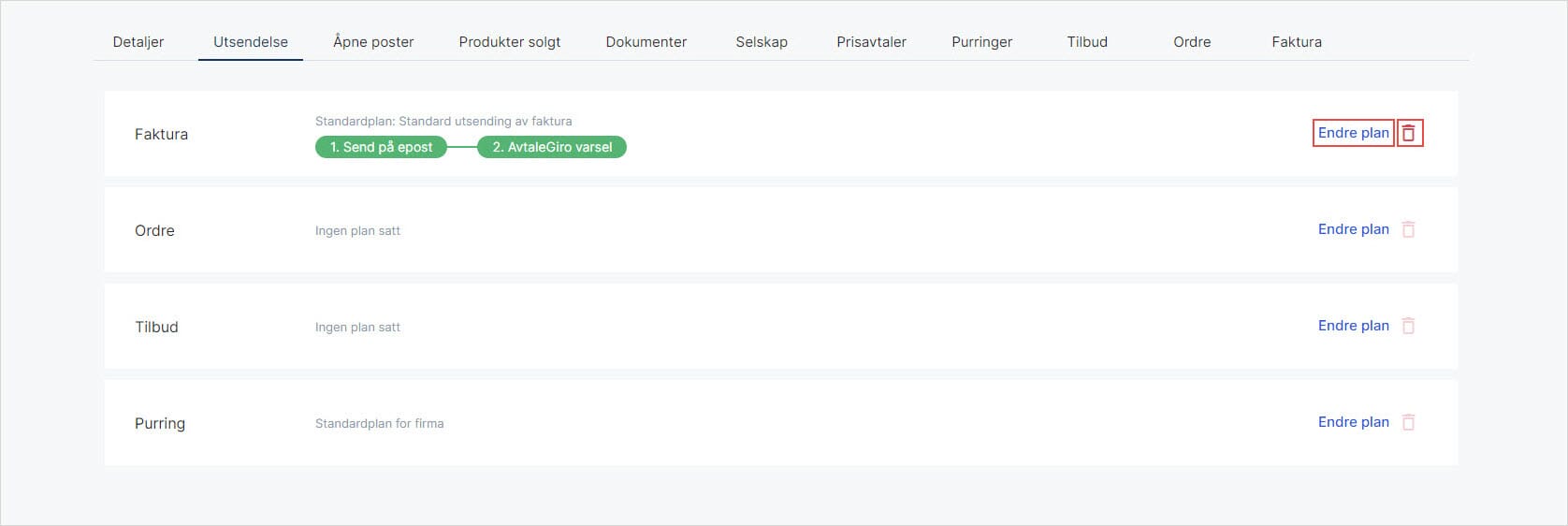Click the trash icon in Tilbud row
This screenshot has height=526, width=1568.
[1408, 326]
